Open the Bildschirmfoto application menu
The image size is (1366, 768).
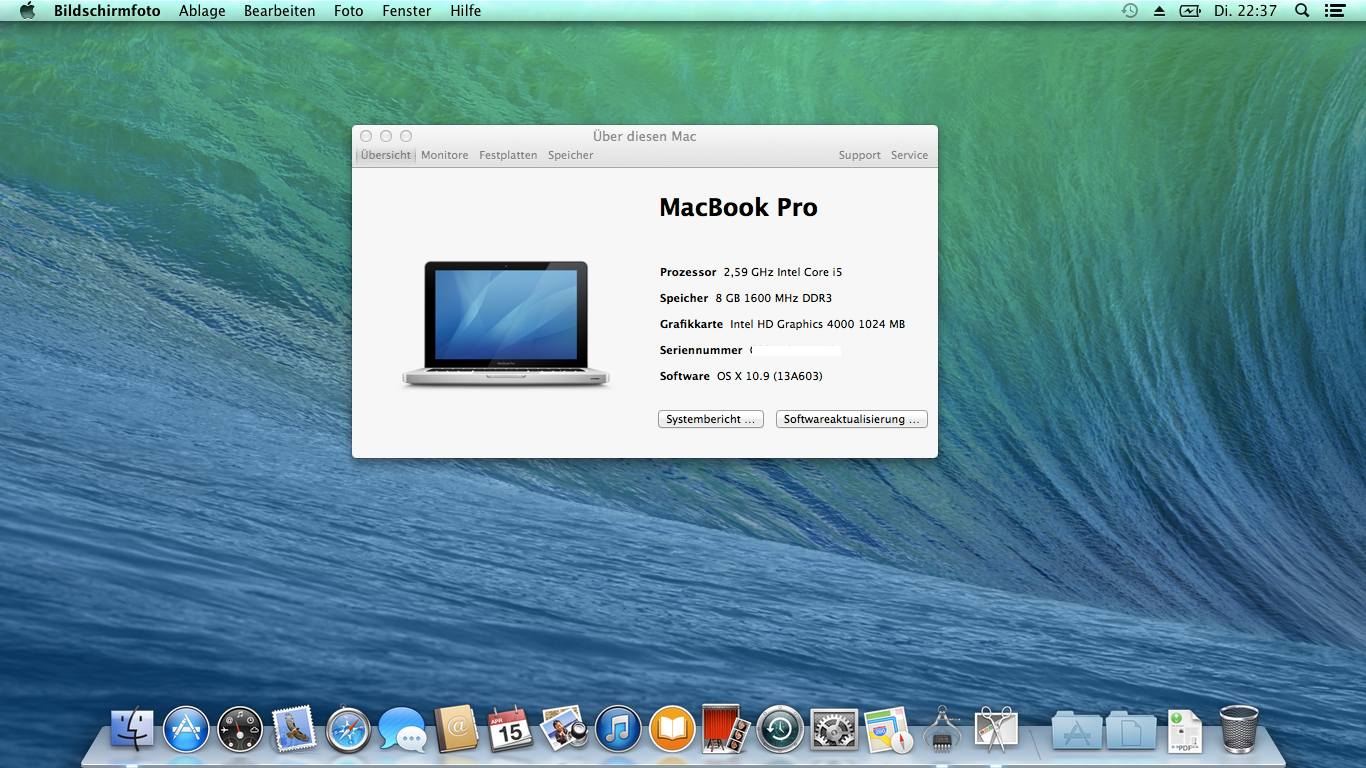click(x=107, y=11)
